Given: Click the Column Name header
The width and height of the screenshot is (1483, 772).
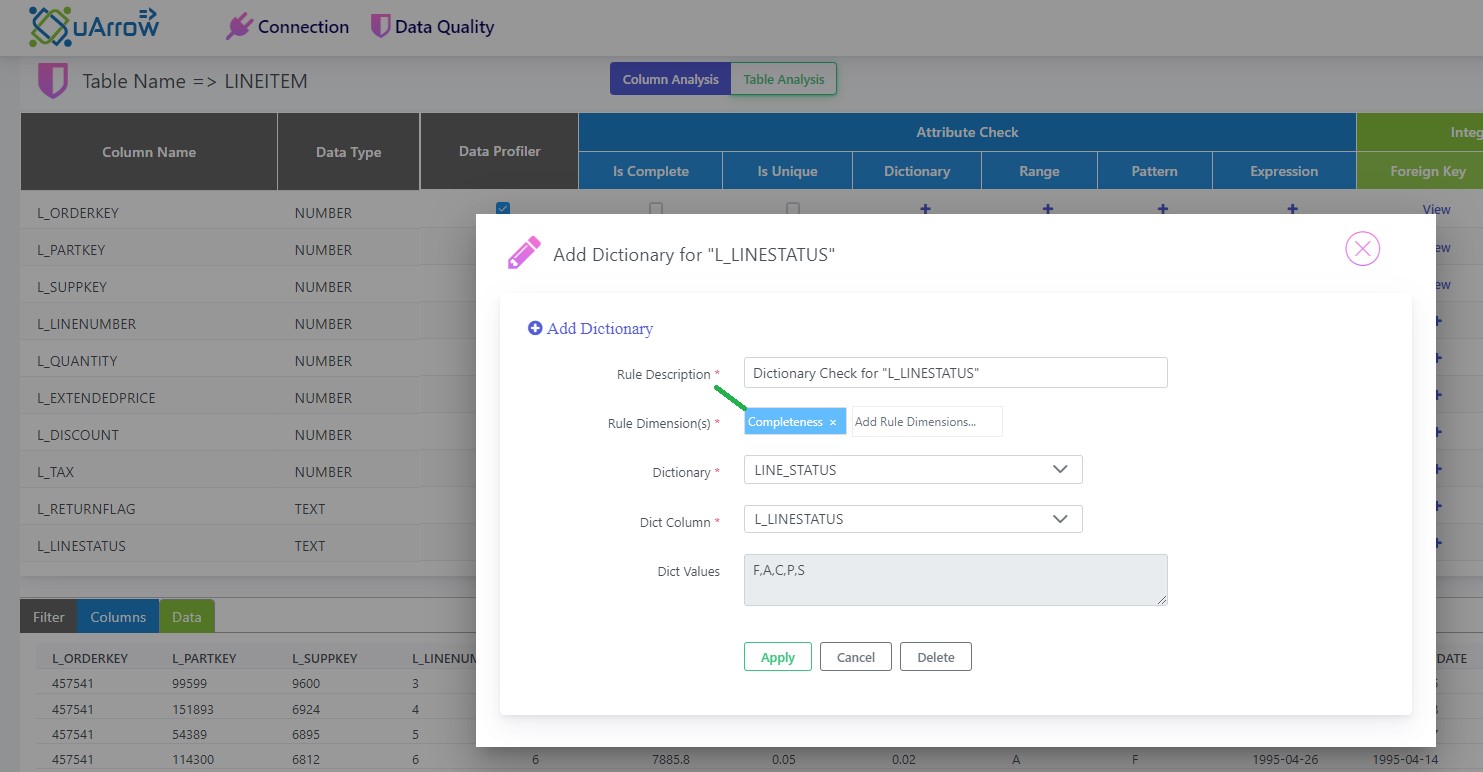Looking at the screenshot, I should point(149,152).
